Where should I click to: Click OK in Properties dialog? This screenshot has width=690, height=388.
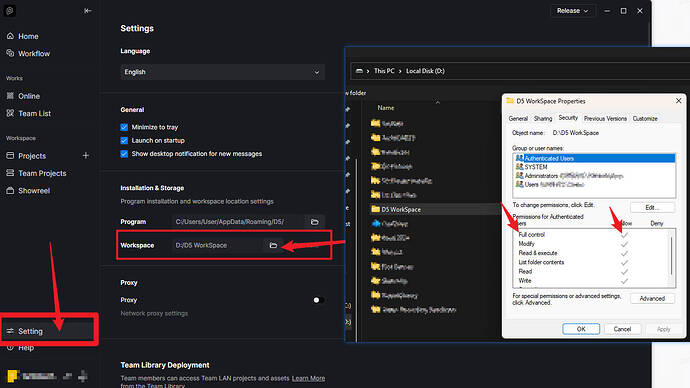pos(581,329)
